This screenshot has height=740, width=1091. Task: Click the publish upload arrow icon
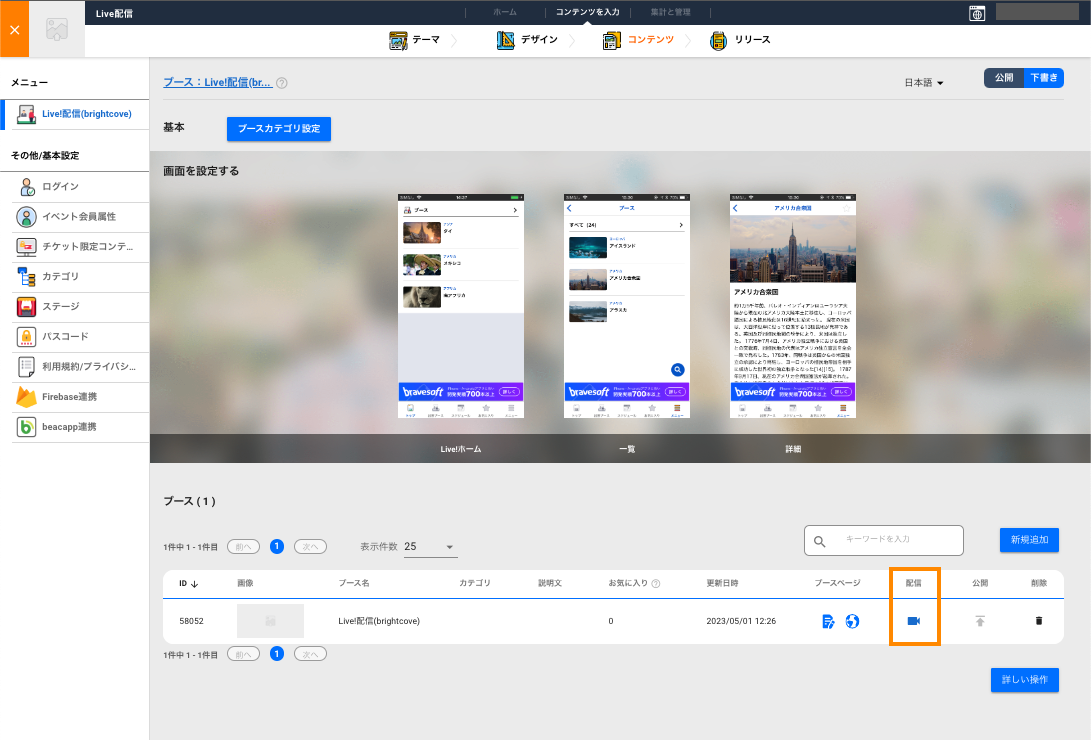980,621
